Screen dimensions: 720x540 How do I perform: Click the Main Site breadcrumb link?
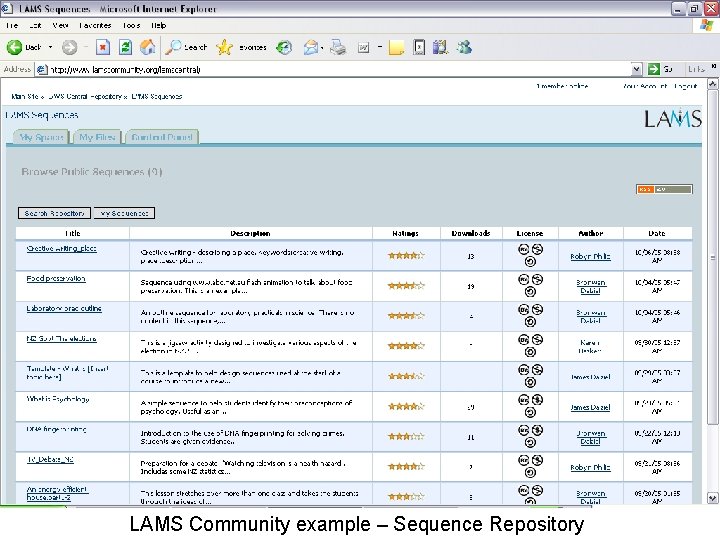(x=25, y=96)
